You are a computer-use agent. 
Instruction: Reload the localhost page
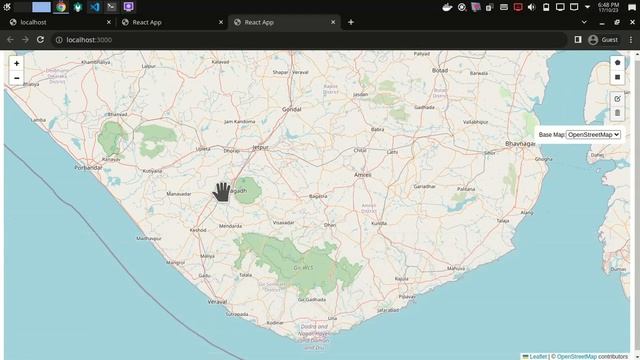pyautogui.click(x=40, y=40)
